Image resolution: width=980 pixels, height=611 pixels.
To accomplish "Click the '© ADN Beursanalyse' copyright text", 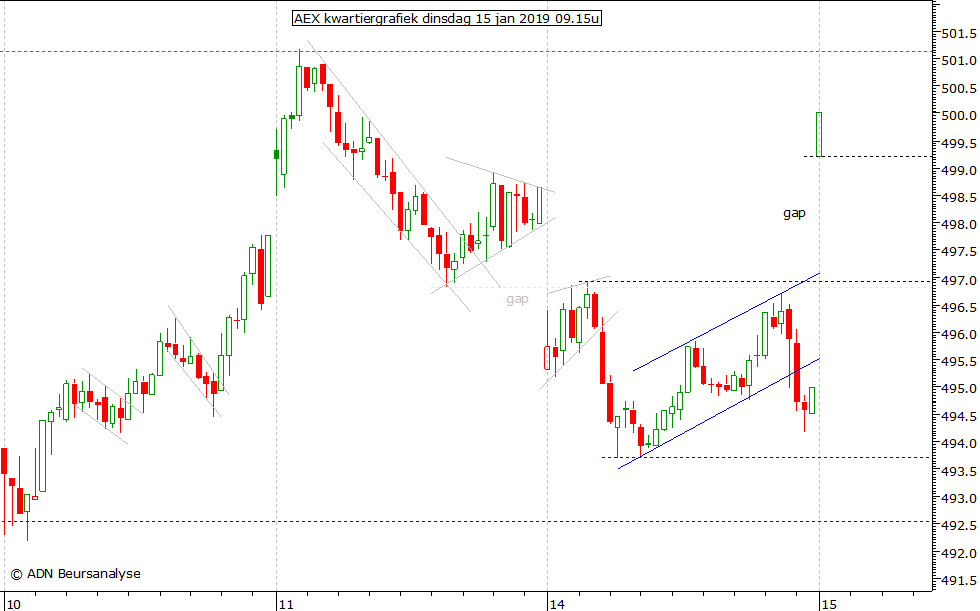I will [x=76, y=574].
